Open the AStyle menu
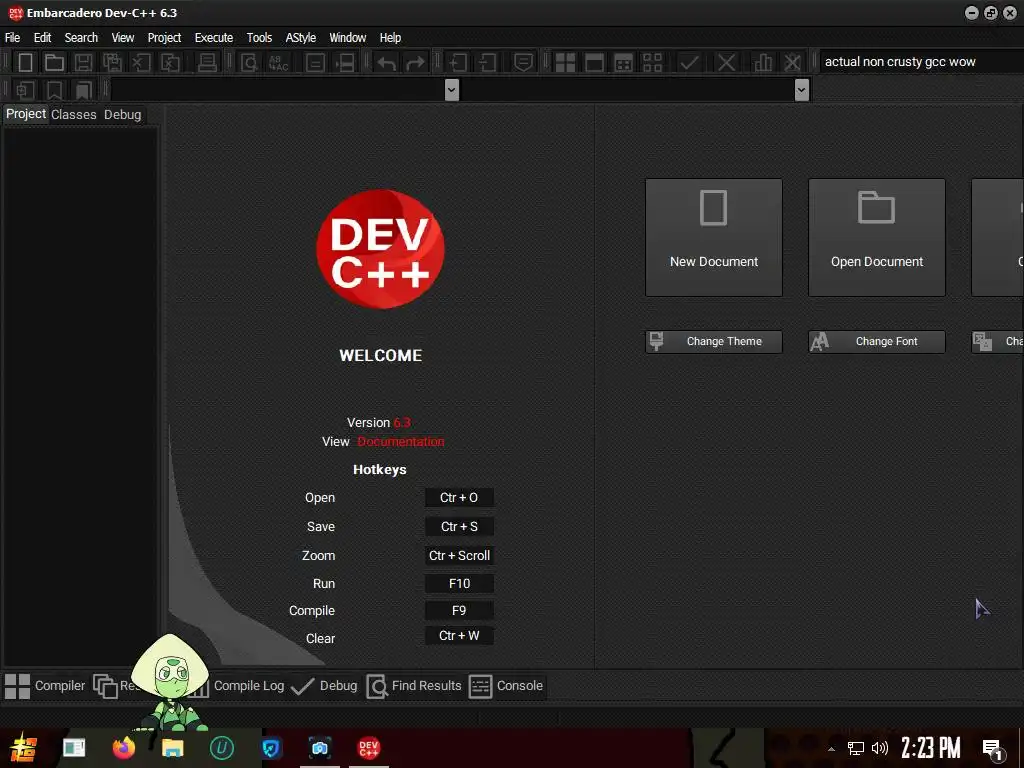This screenshot has width=1024, height=768. coord(300,38)
